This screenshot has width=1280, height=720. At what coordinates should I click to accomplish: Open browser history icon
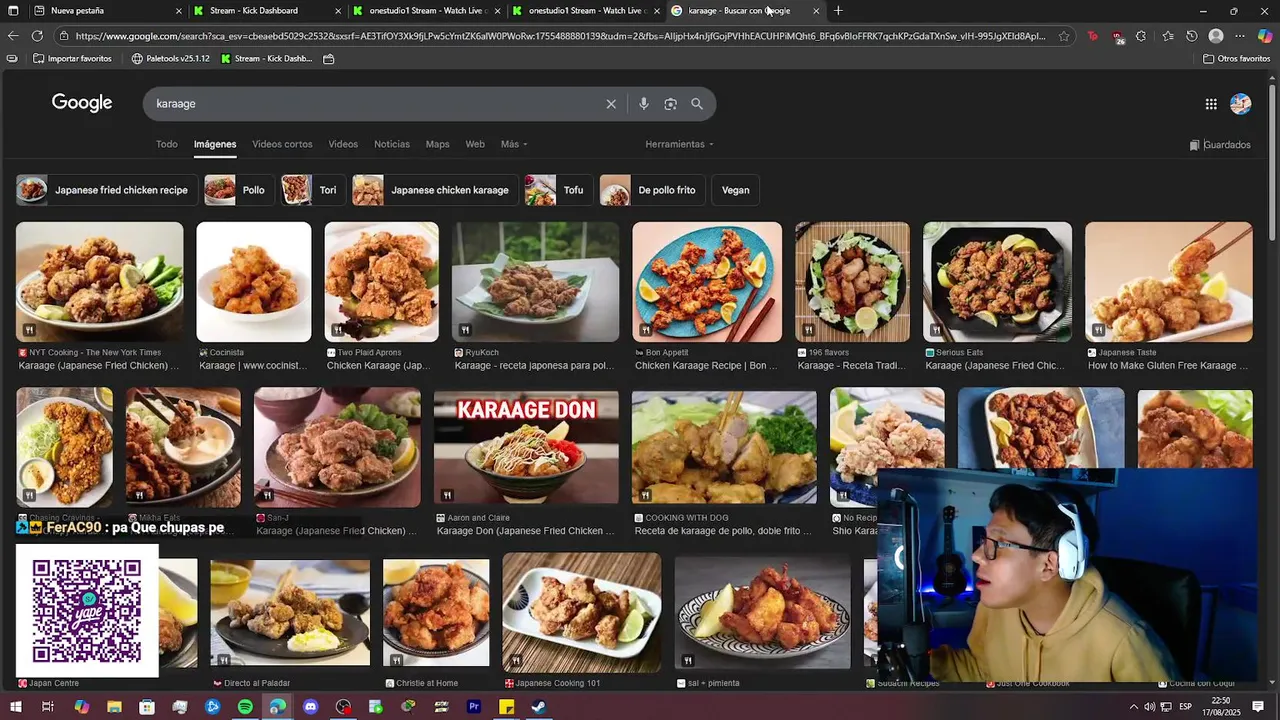(1192, 36)
